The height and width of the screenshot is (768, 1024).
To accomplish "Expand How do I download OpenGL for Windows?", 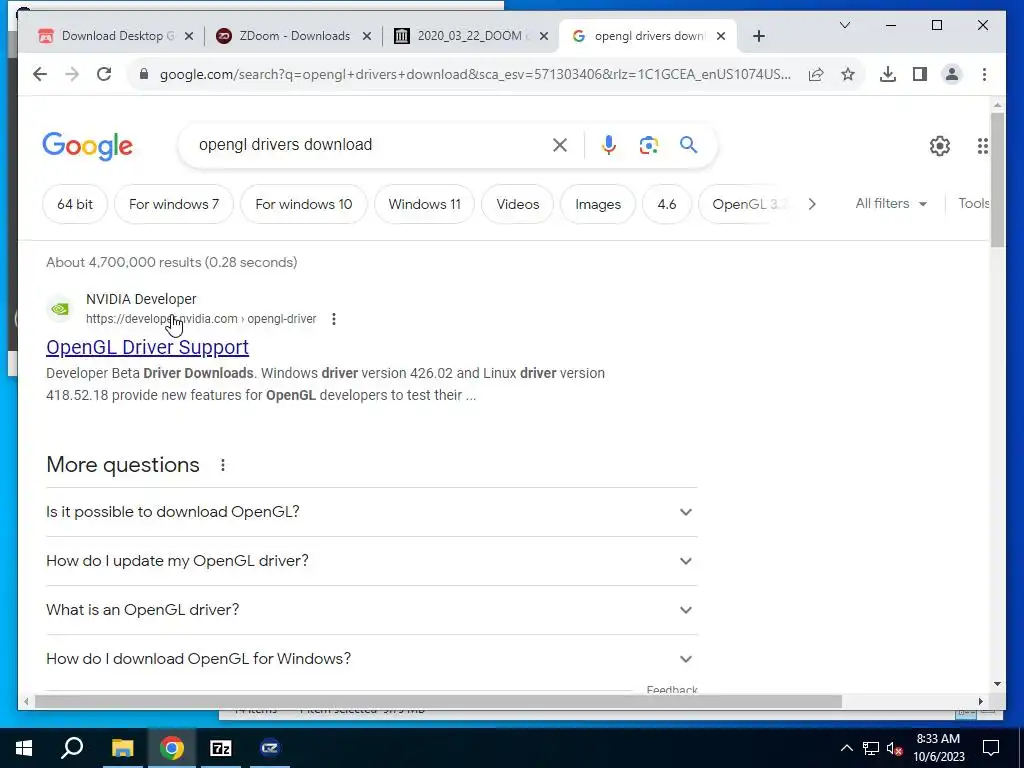I will [x=372, y=659].
